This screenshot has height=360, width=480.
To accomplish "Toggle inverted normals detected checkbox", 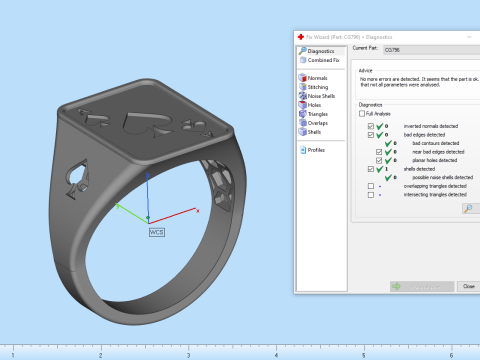I will pos(371,126).
